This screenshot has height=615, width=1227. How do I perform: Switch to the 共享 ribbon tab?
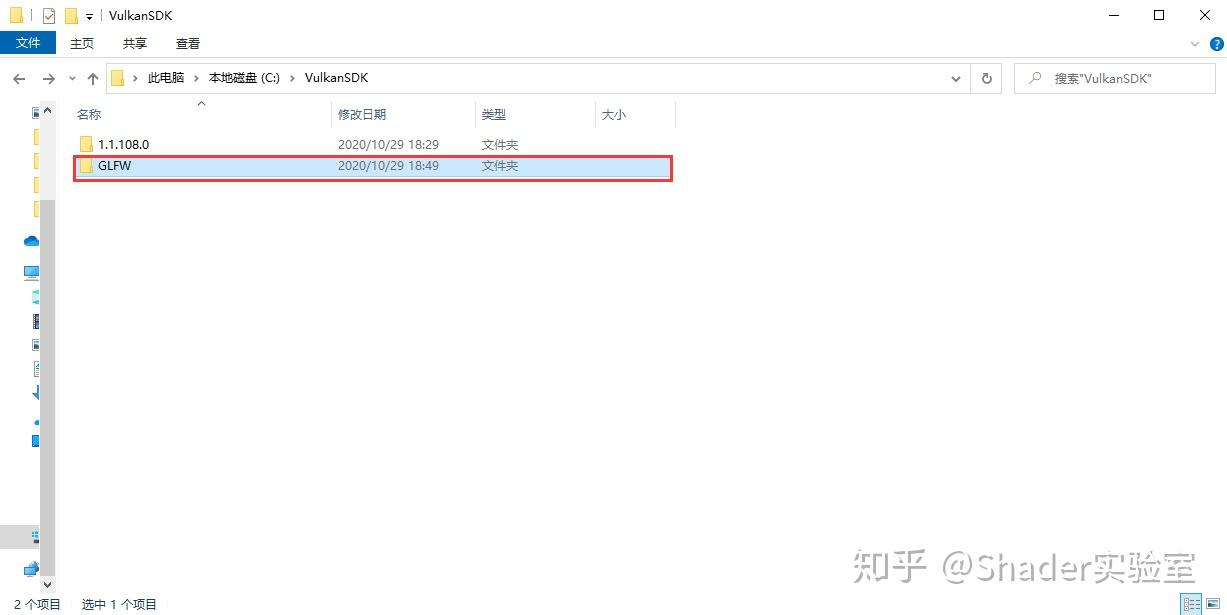point(135,43)
